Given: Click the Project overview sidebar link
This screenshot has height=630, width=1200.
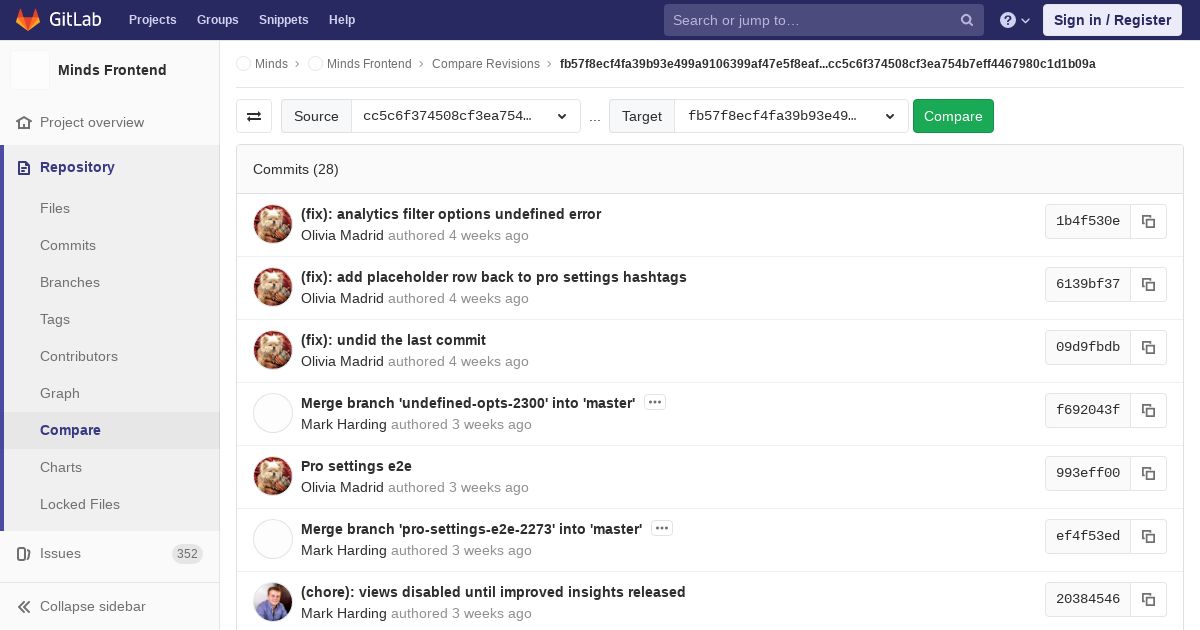Looking at the screenshot, I should (x=92, y=122).
